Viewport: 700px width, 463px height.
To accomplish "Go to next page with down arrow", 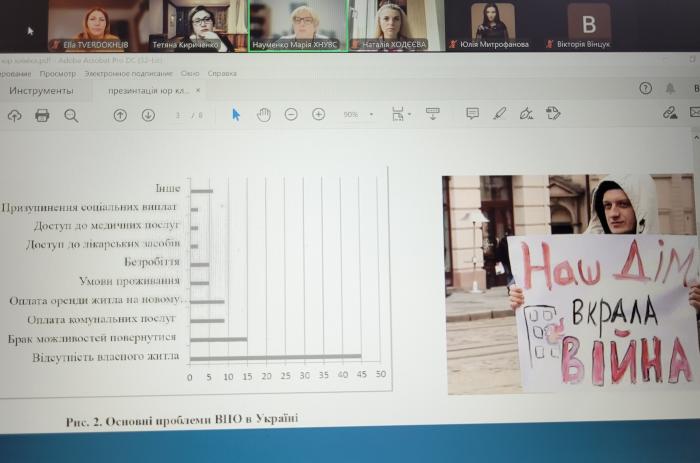I will [148, 115].
